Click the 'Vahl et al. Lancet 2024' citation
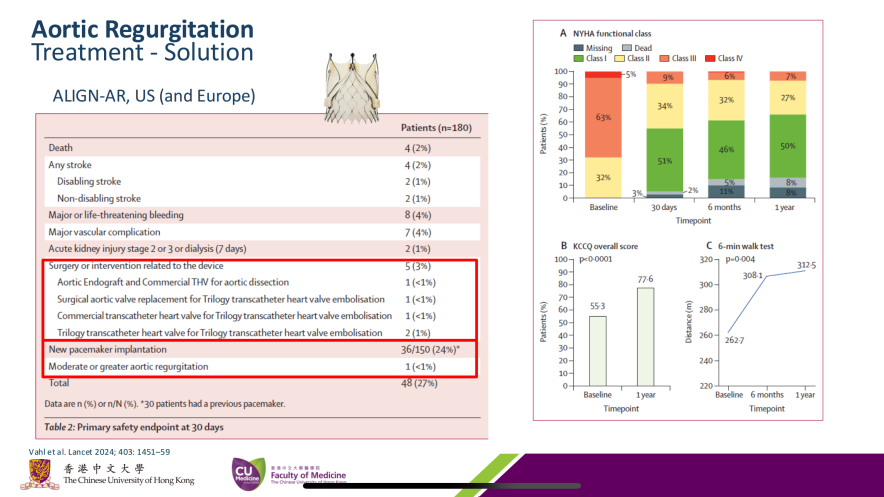Viewport: 884px width, 497px height. (x=99, y=452)
